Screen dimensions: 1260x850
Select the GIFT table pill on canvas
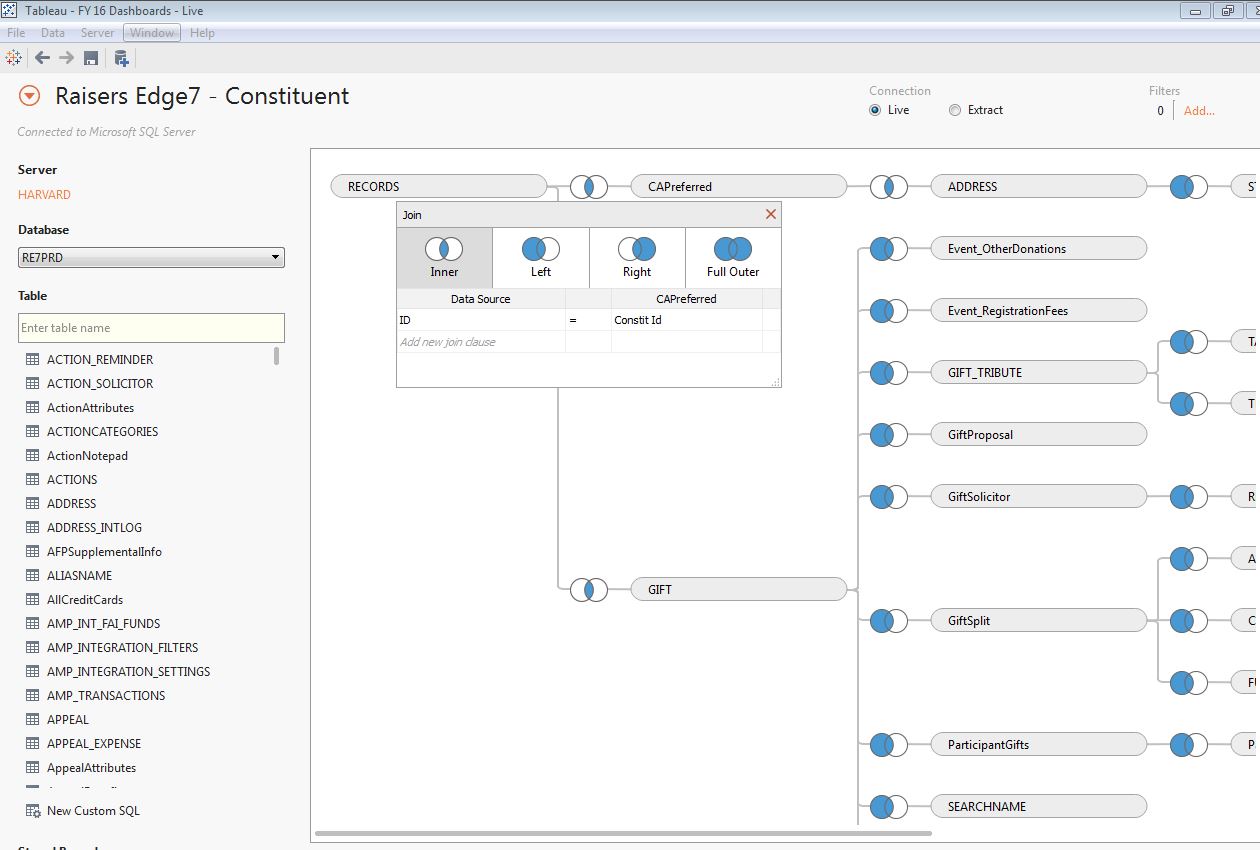pyautogui.click(x=739, y=590)
